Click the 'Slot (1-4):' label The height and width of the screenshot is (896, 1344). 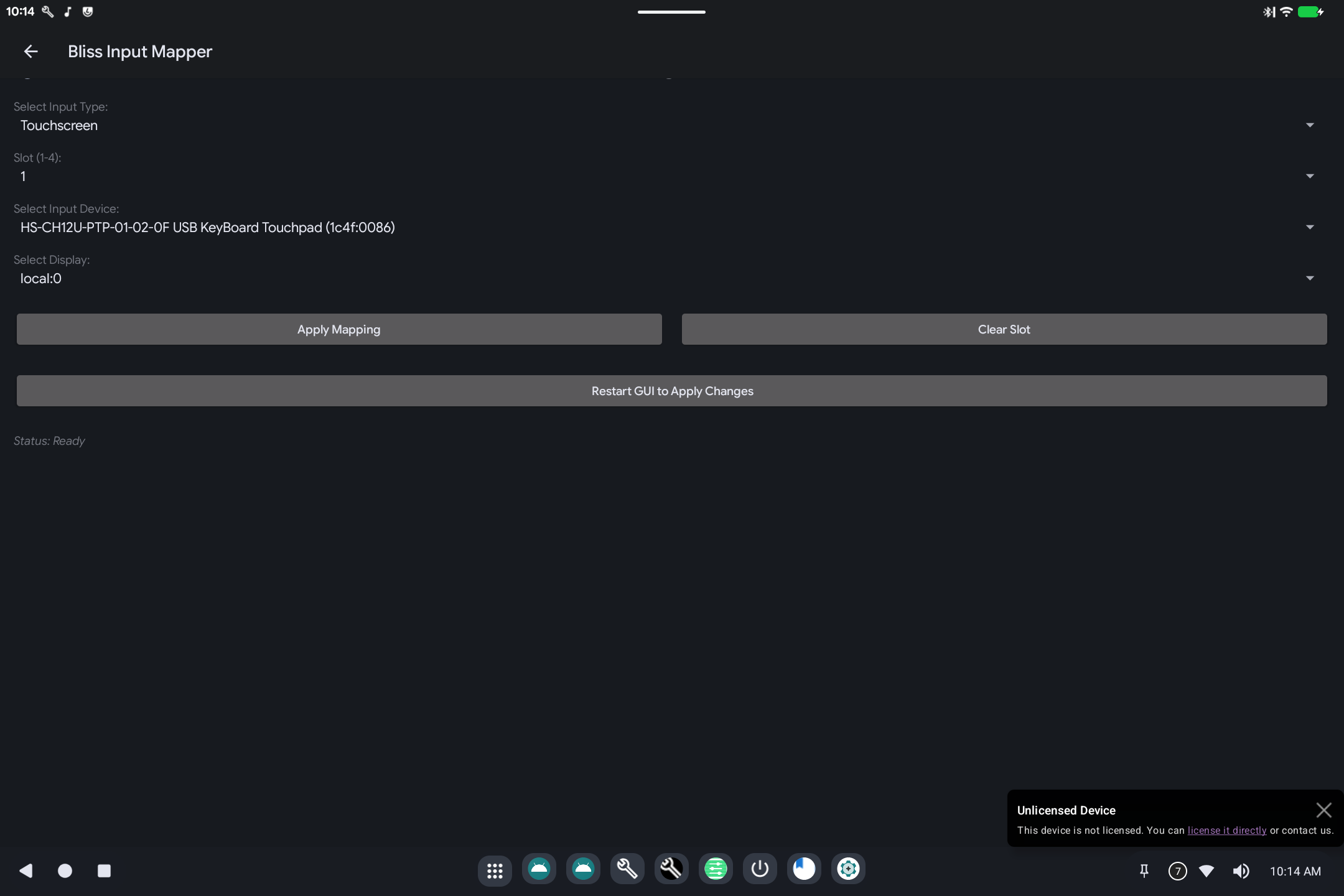click(x=37, y=158)
